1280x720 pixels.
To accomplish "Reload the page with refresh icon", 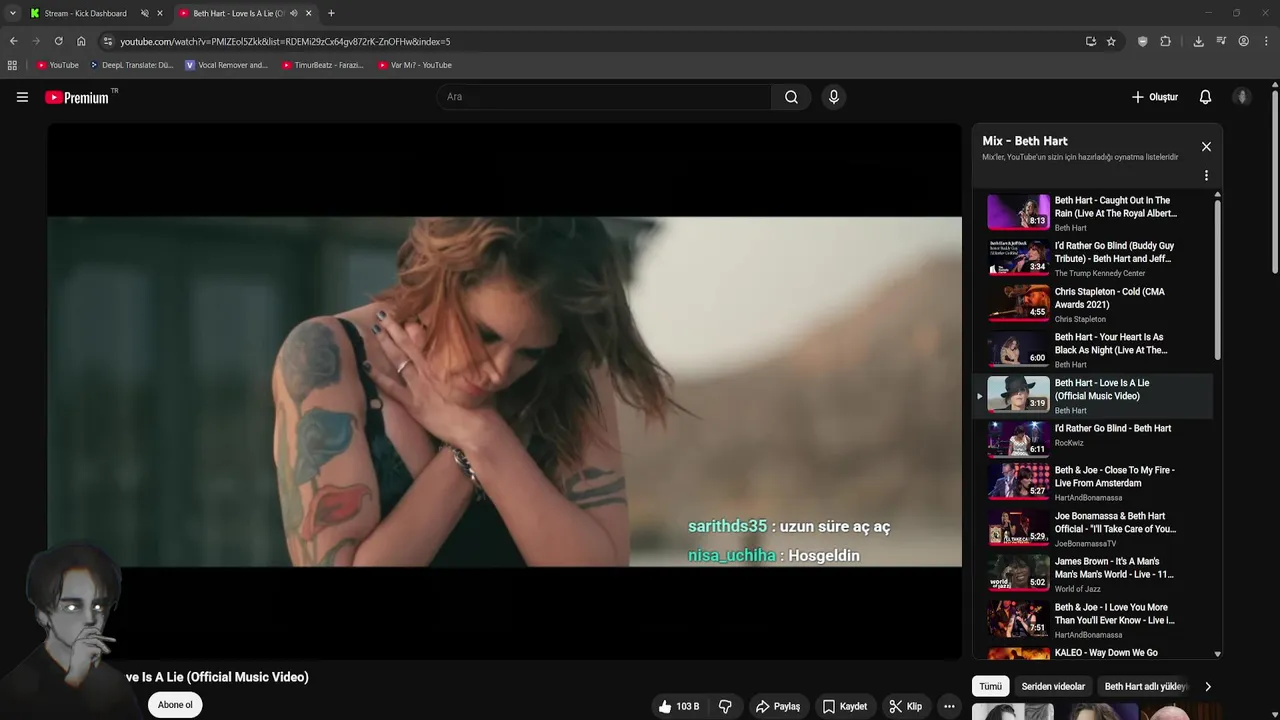I will [x=58, y=41].
